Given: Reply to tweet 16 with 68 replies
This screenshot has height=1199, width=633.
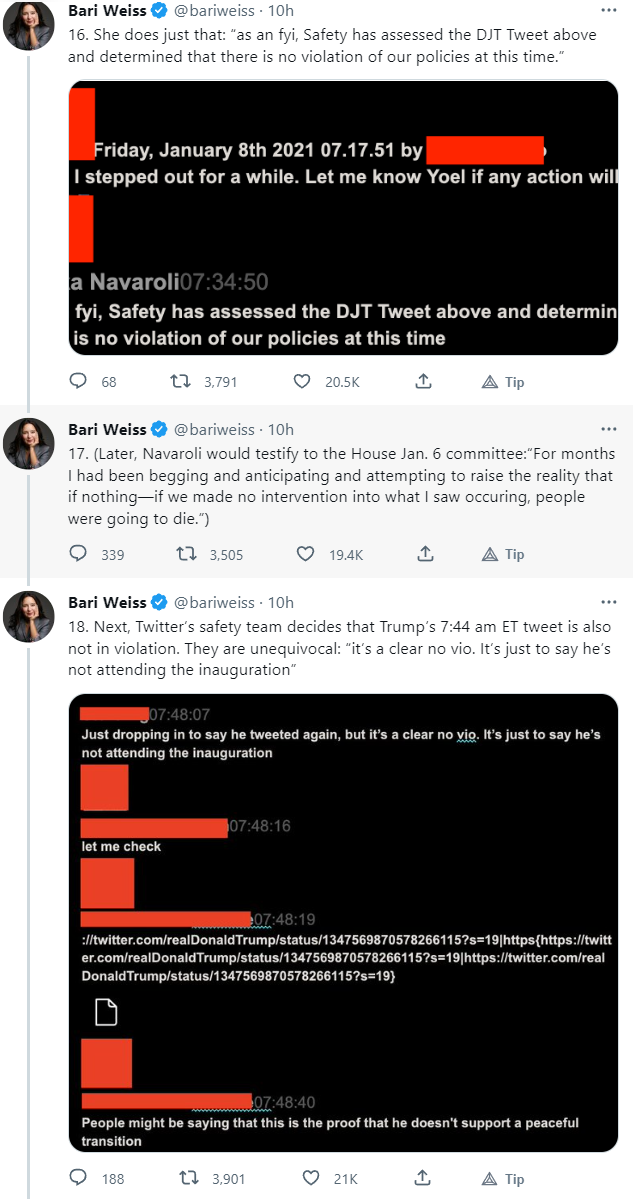Looking at the screenshot, I should [79, 382].
